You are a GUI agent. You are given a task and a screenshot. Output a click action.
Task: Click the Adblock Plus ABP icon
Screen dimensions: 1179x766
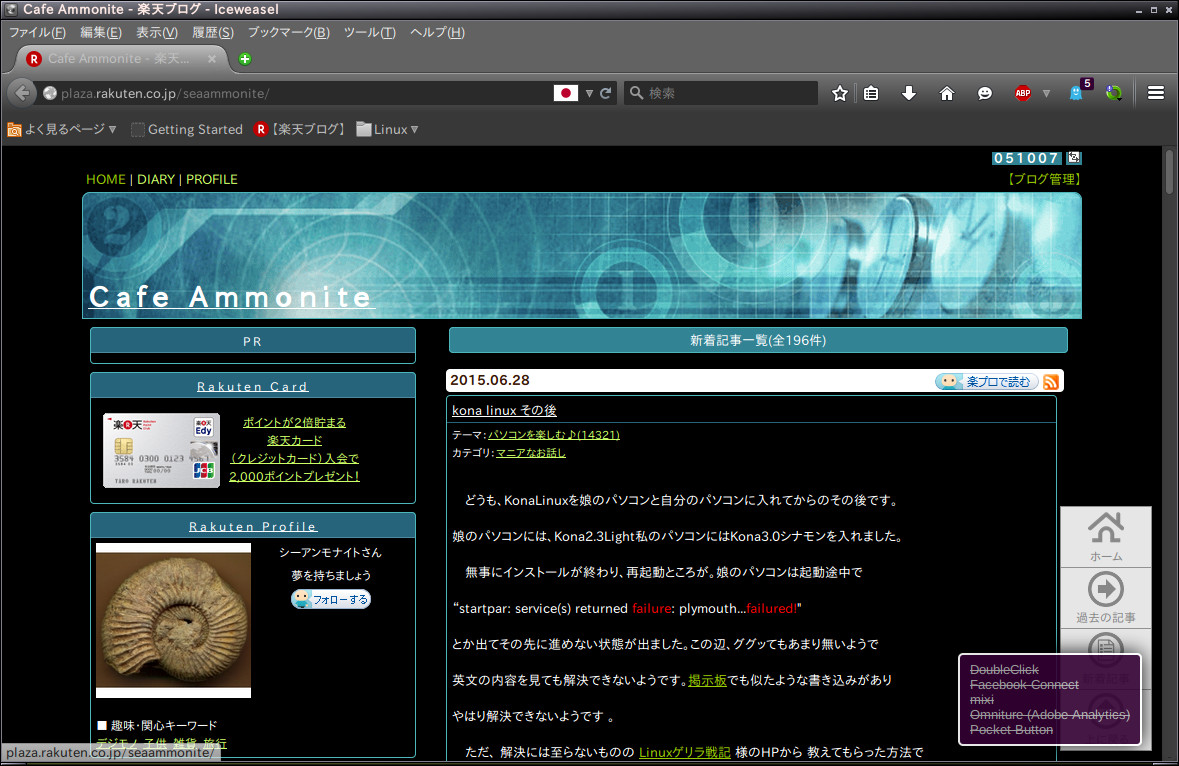[x=1022, y=93]
